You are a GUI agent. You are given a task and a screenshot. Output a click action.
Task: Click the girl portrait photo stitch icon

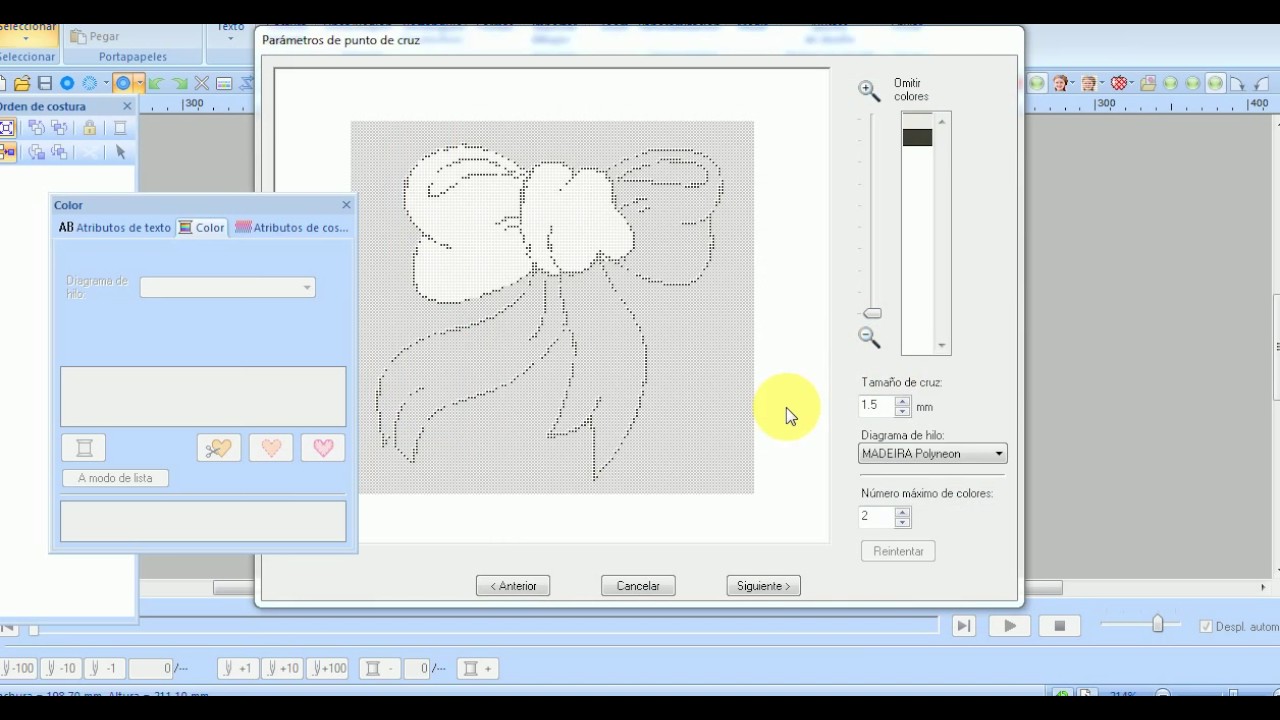pyautogui.click(x=1061, y=84)
